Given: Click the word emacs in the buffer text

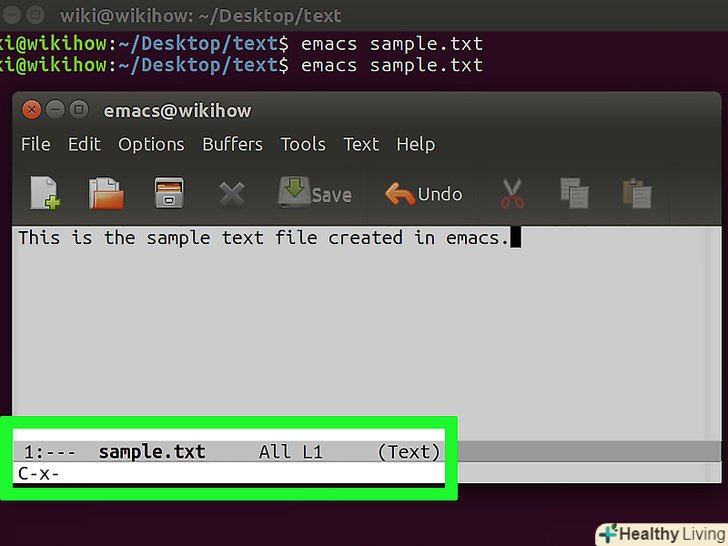Looking at the screenshot, I should [473, 238].
